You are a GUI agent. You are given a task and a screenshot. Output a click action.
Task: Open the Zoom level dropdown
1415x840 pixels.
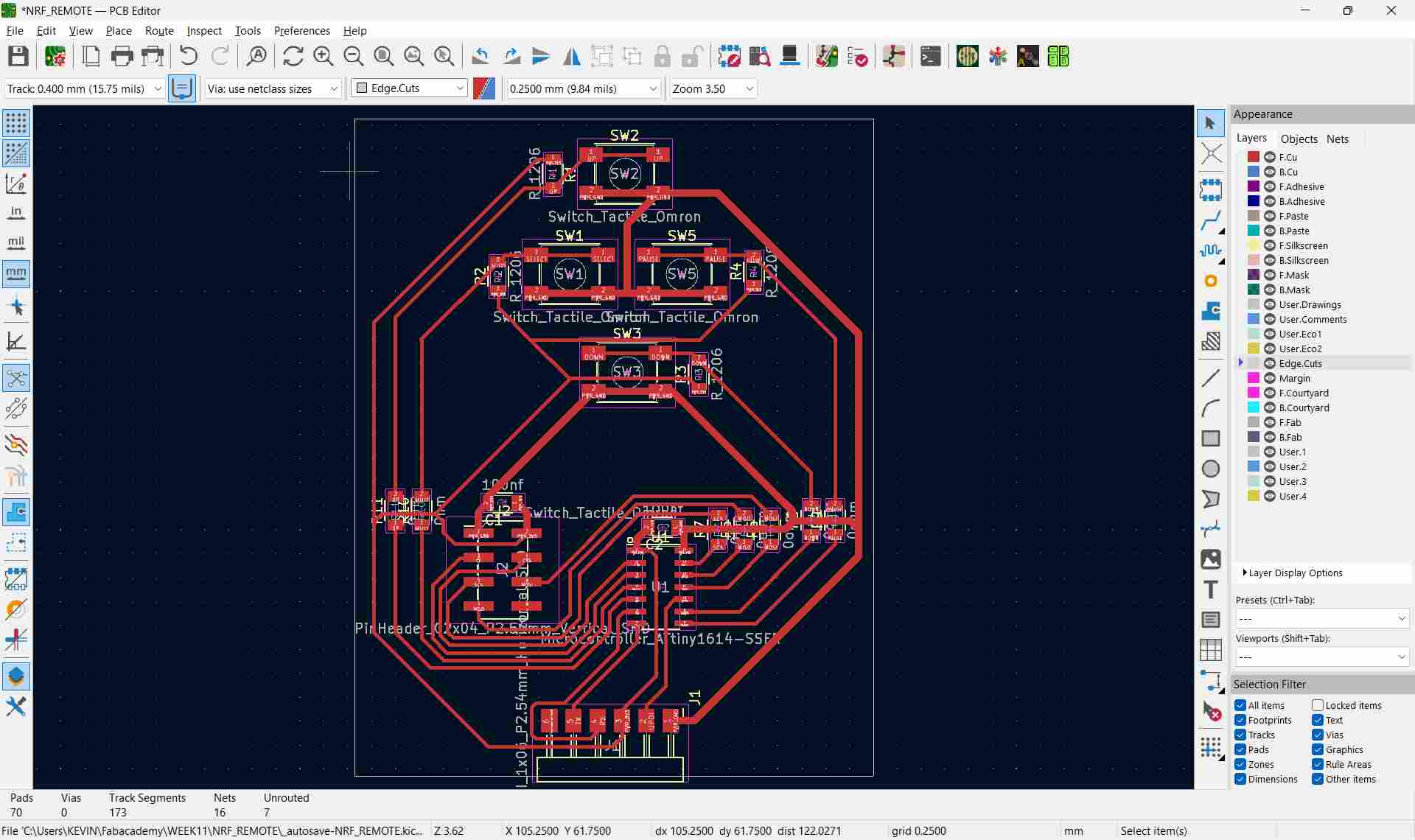coord(713,88)
